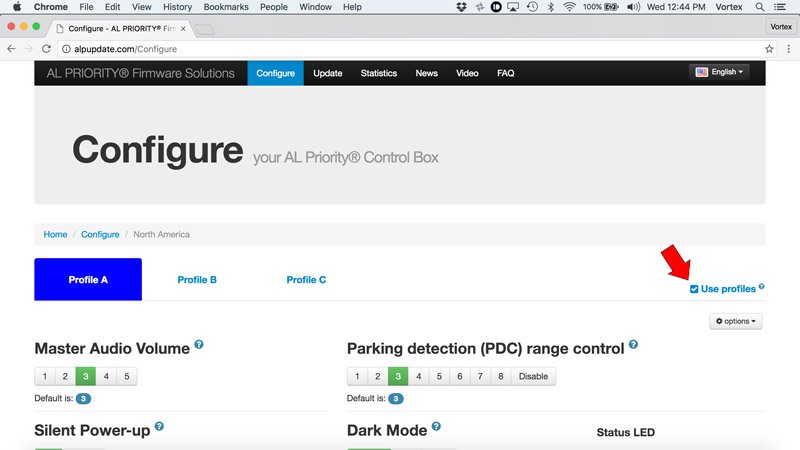The height and width of the screenshot is (450, 800).
Task: Open Notification Center list icon
Action: tap(780, 7)
